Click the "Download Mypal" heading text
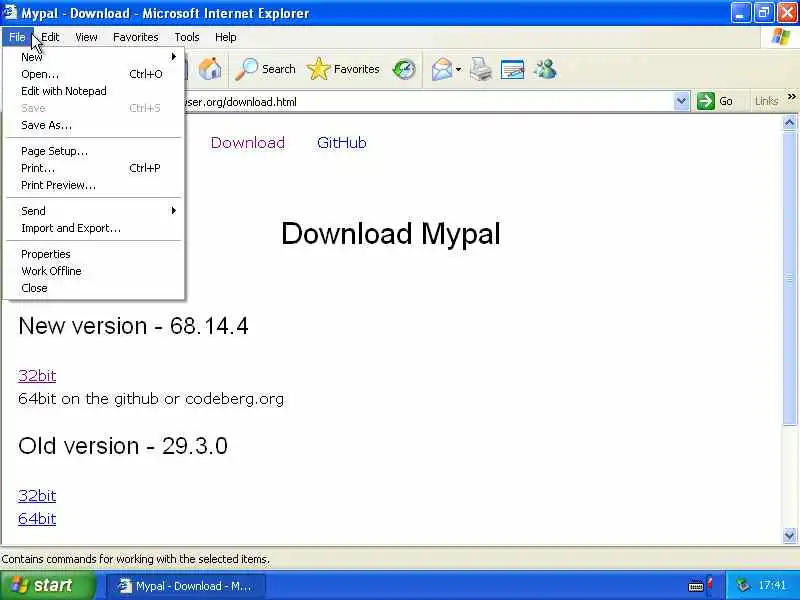Viewport: 800px width, 600px height. click(x=391, y=234)
